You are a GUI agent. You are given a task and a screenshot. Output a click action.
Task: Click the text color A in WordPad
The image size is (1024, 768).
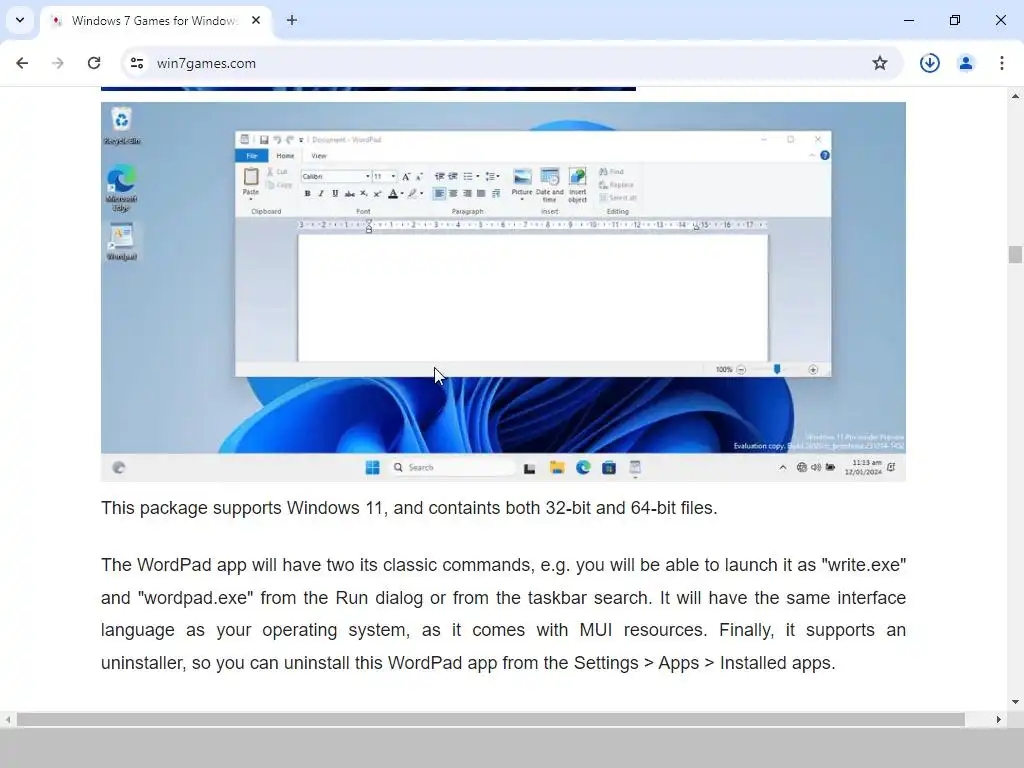(x=392, y=193)
